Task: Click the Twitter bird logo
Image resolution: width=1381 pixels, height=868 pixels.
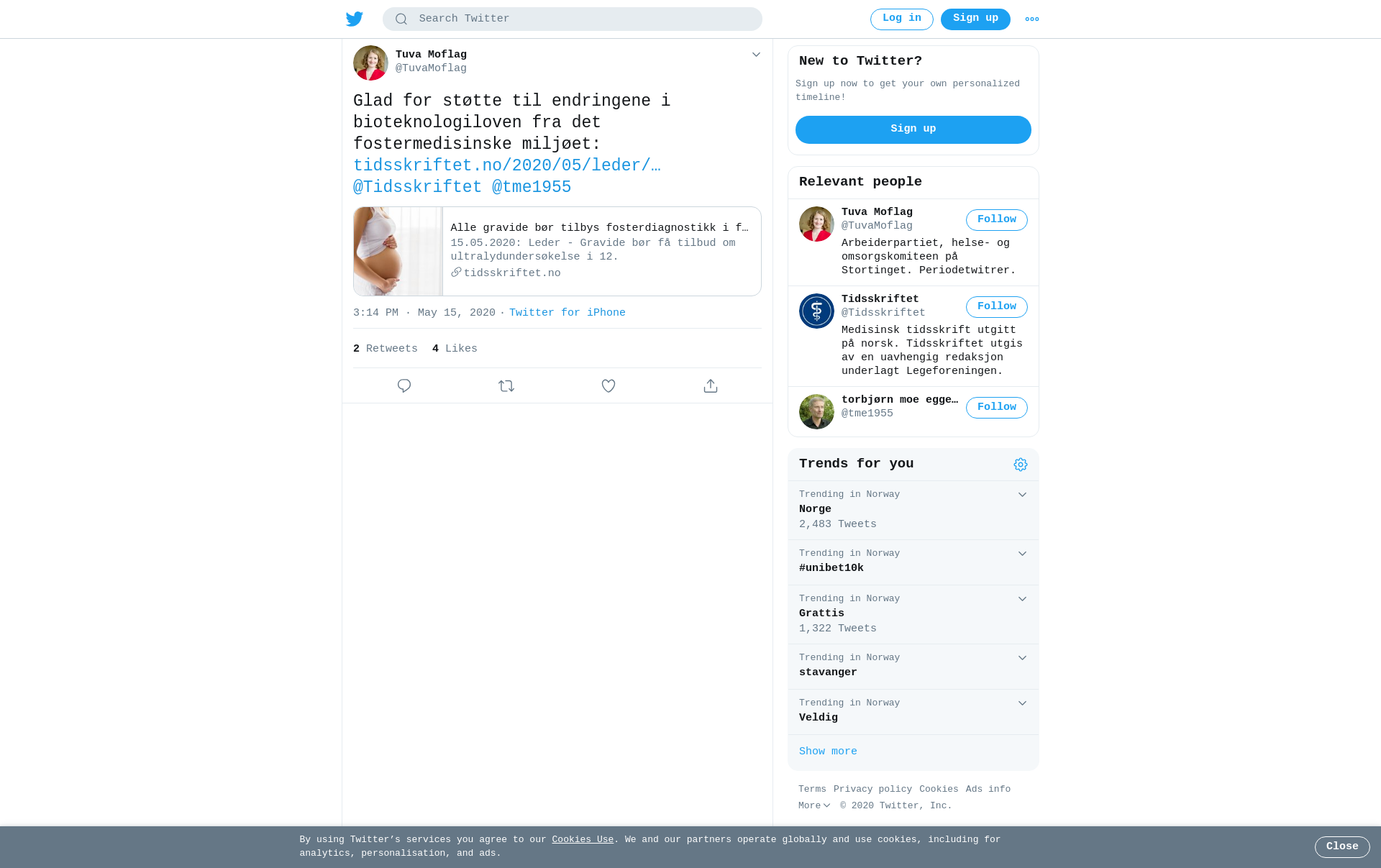Action: click(355, 19)
